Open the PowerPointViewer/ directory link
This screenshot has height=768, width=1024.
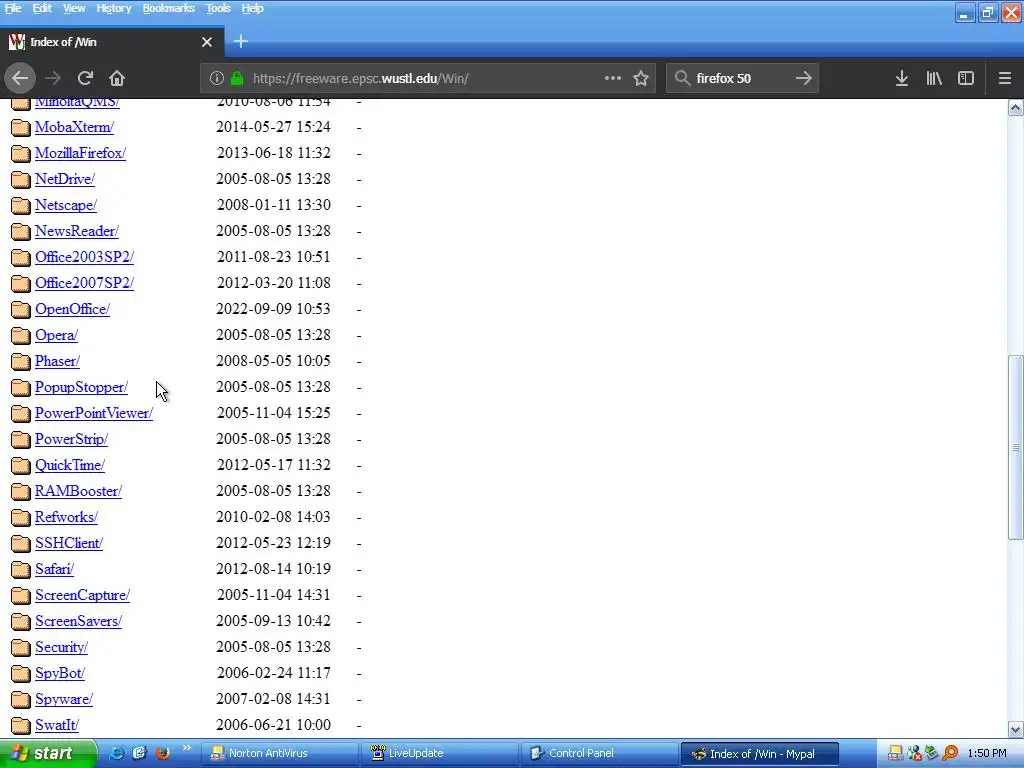point(94,413)
